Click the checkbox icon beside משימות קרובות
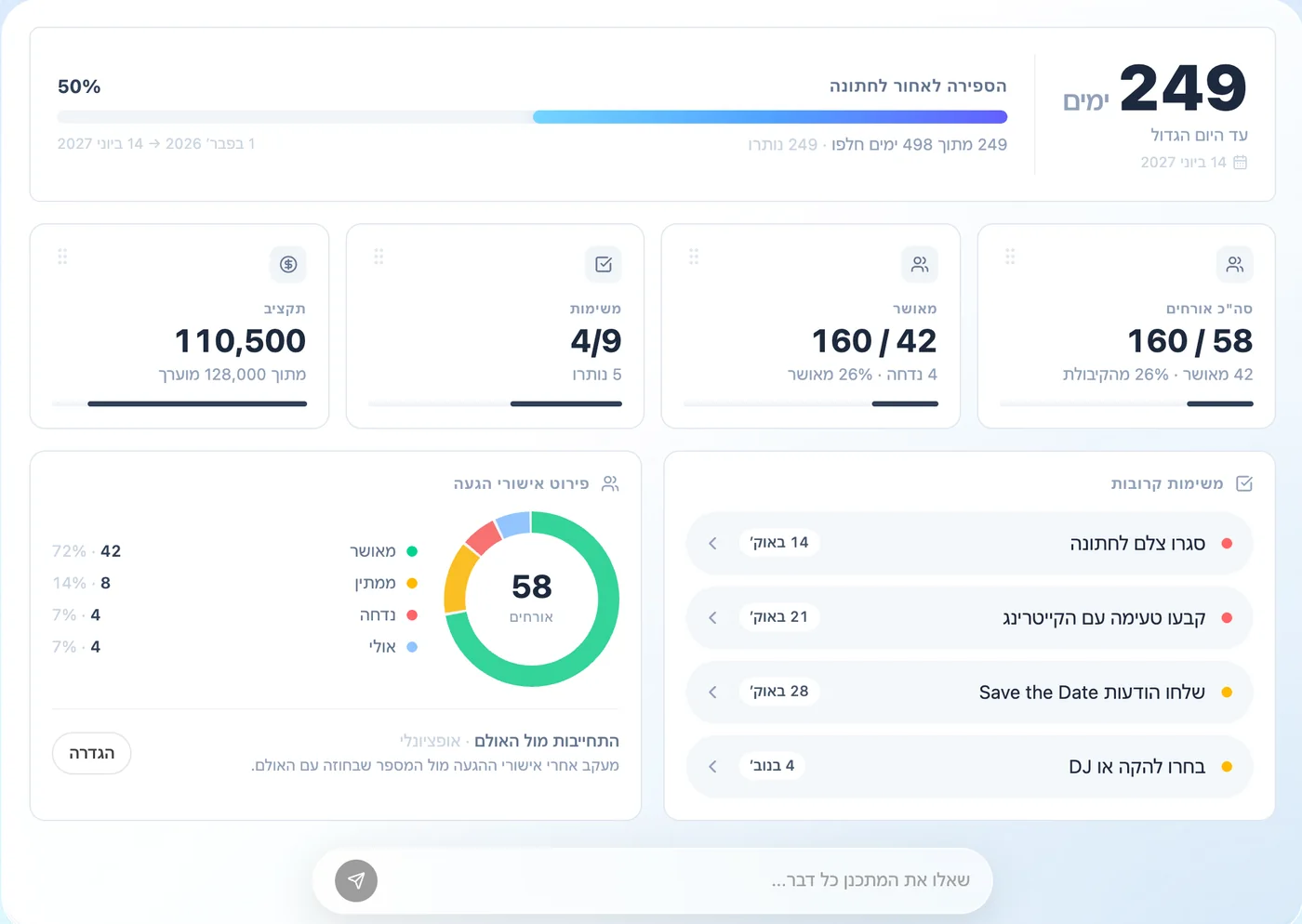This screenshot has width=1302, height=924. click(1244, 483)
